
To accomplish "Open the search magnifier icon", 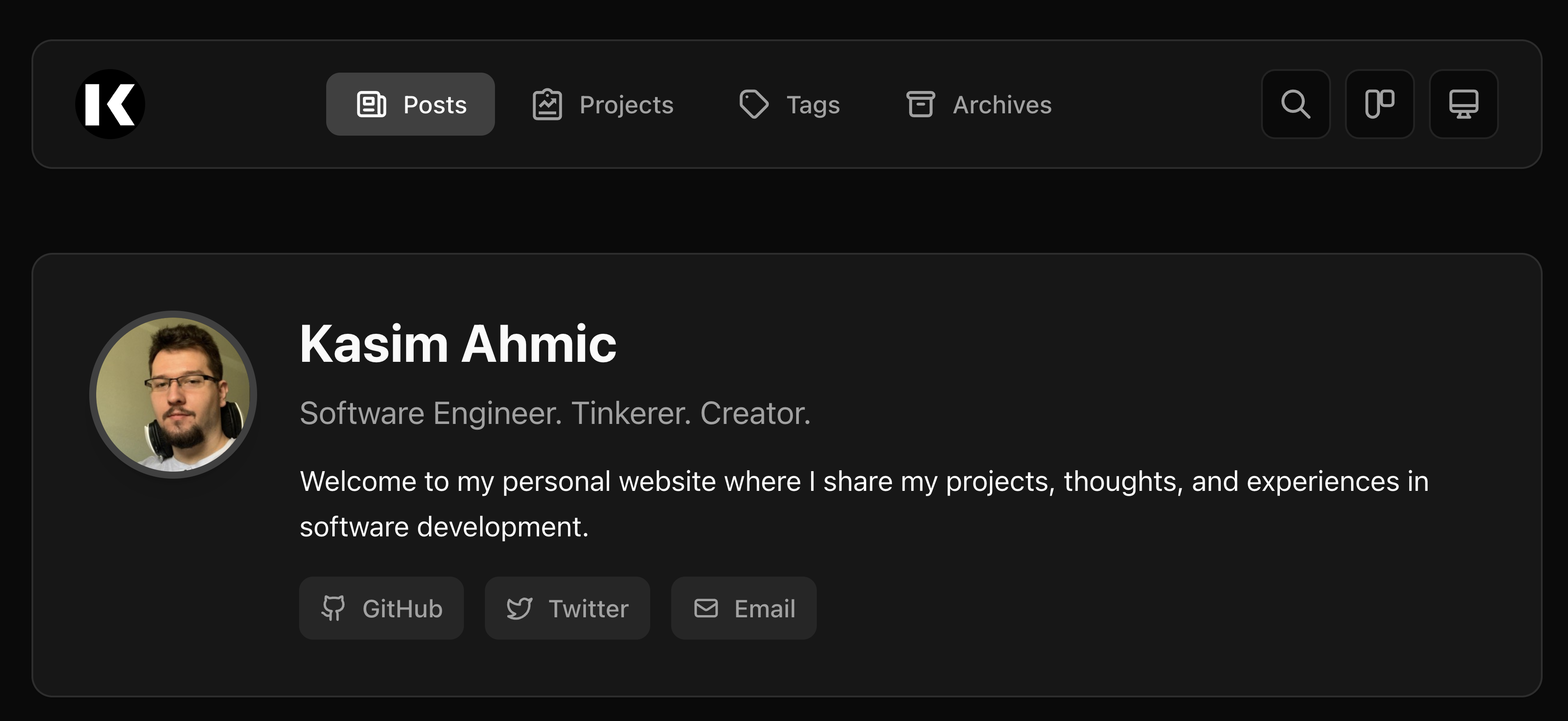I will (x=1295, y=104).
